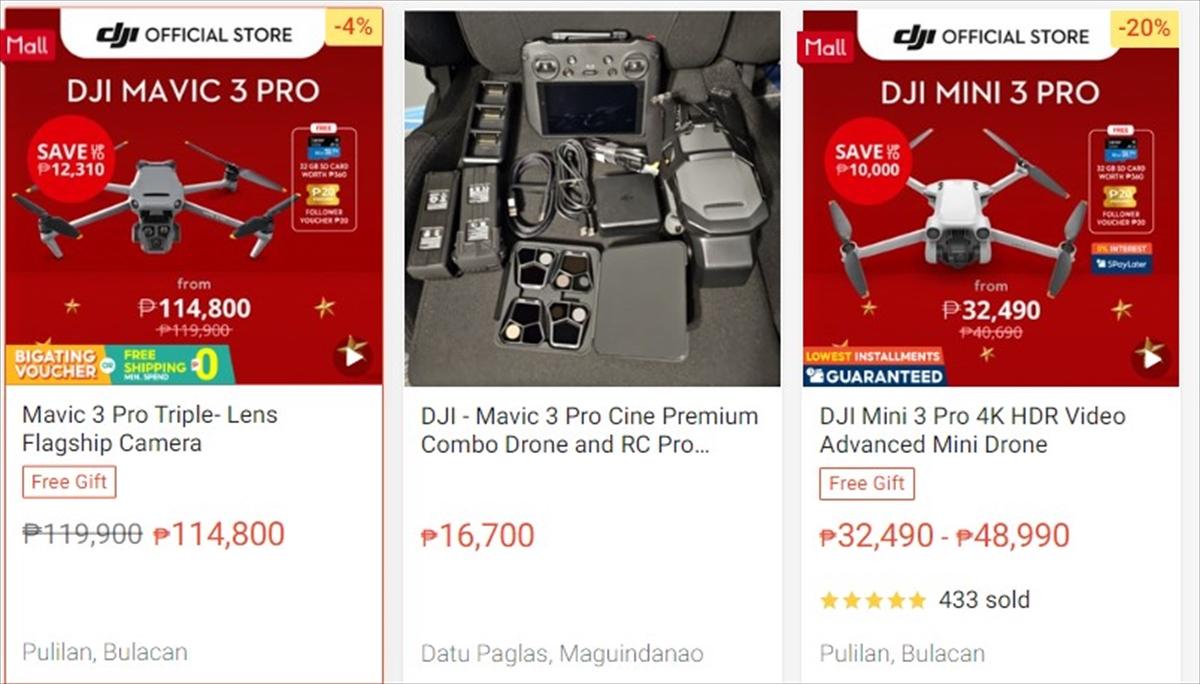Click the Mavic 3 Pro Cine combo photo
Screen dimensions: 1200x684
click(x=592, y=198)
